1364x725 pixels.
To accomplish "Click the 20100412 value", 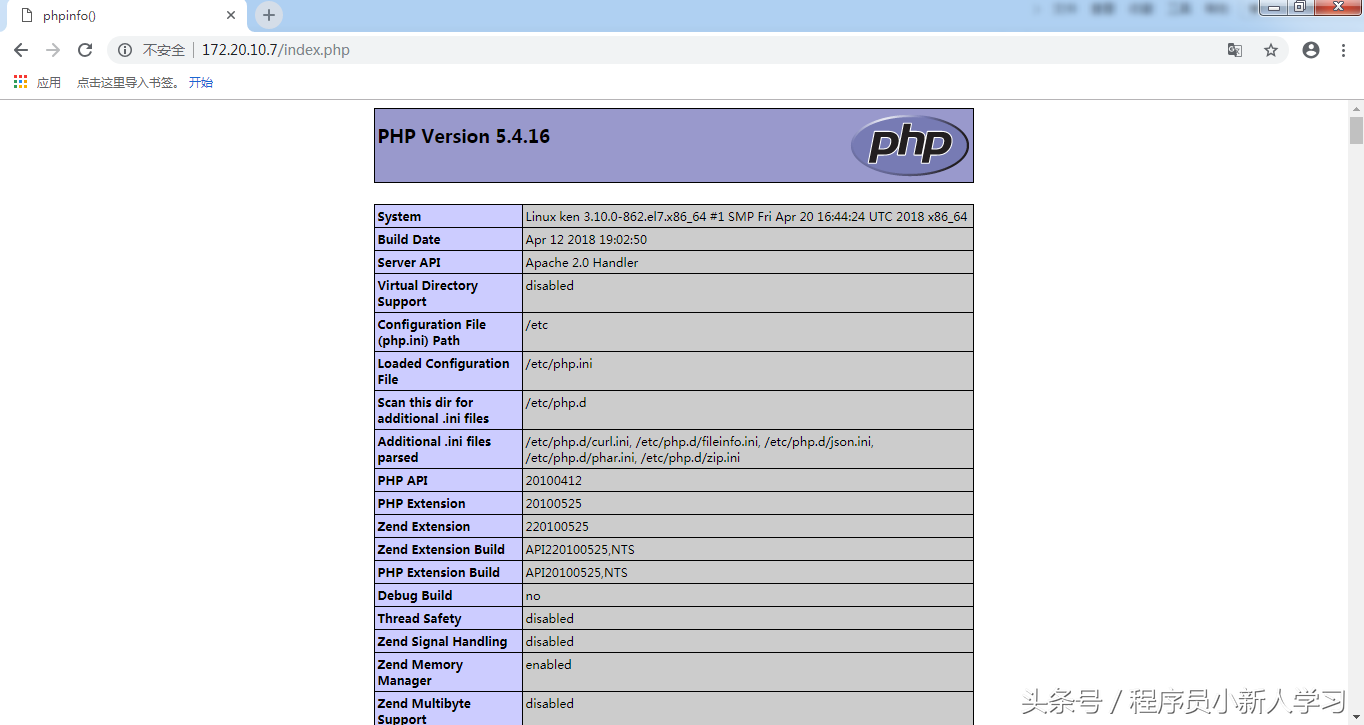I will coord(554,481).
